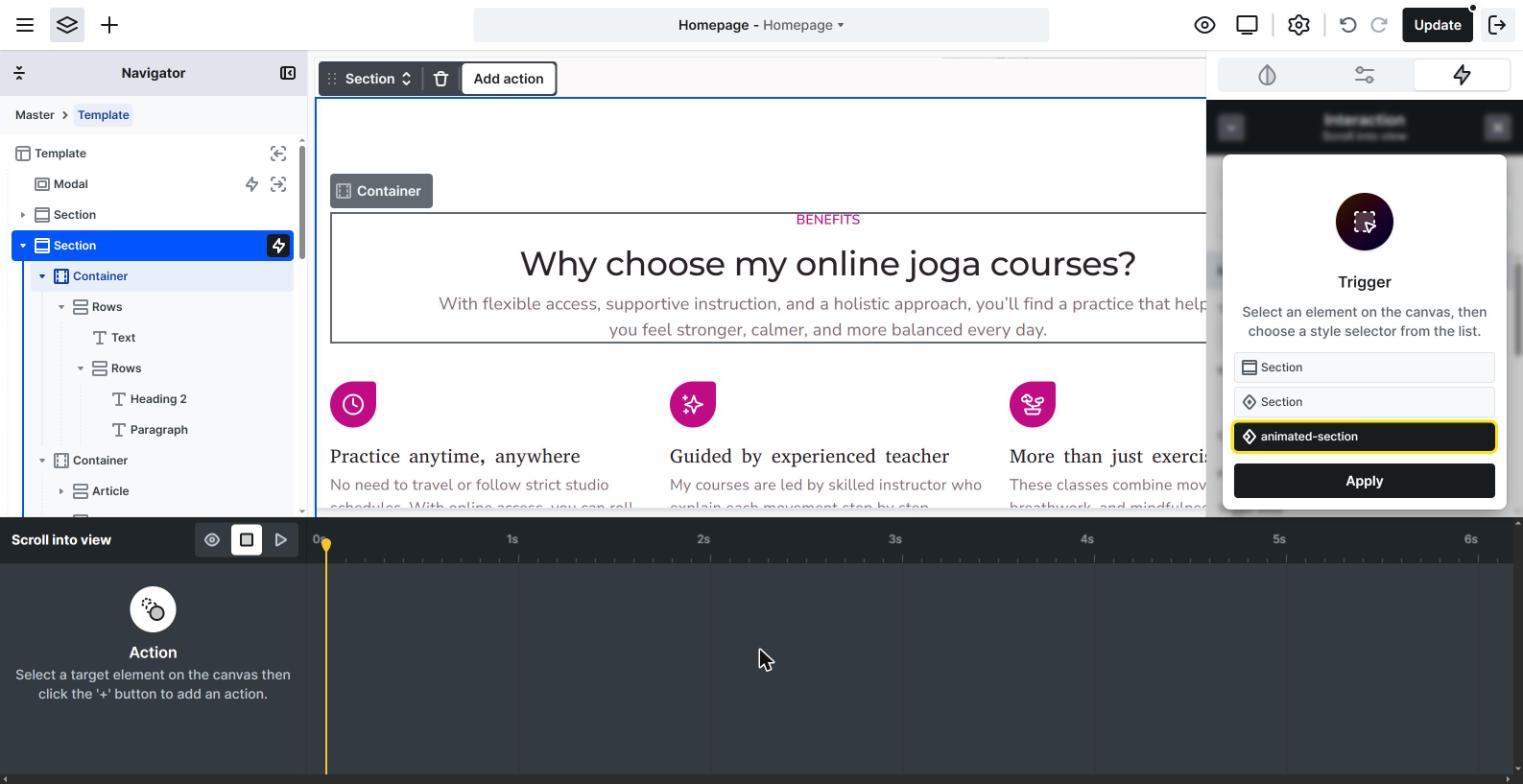Open the Section element switcher on canvas
The image size is (1523, 784).
point(378,79)
